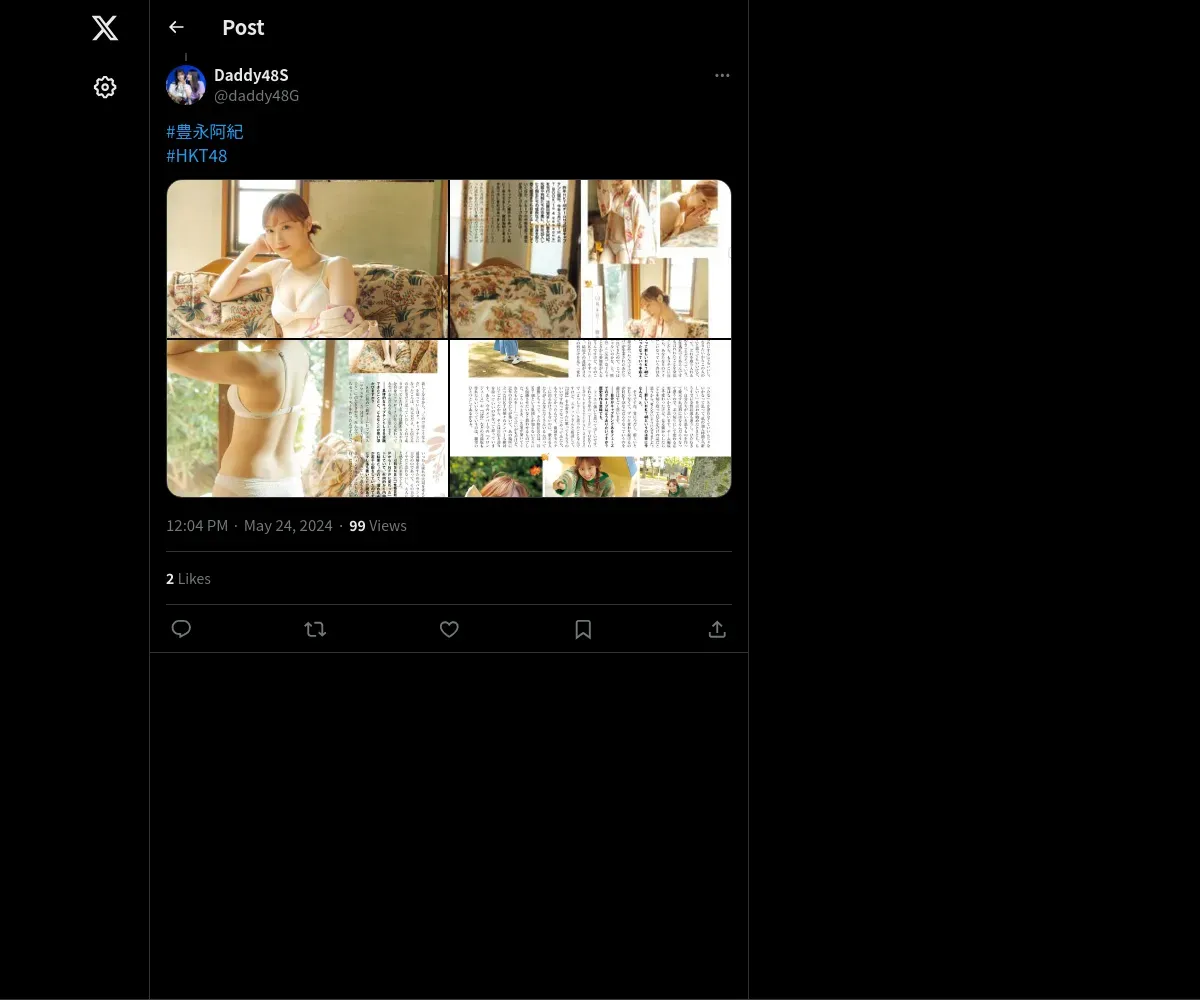Open top-left photo of woman on sofa
Viewport: 1200px width, 1000px height.
click(x=307, y=259)
